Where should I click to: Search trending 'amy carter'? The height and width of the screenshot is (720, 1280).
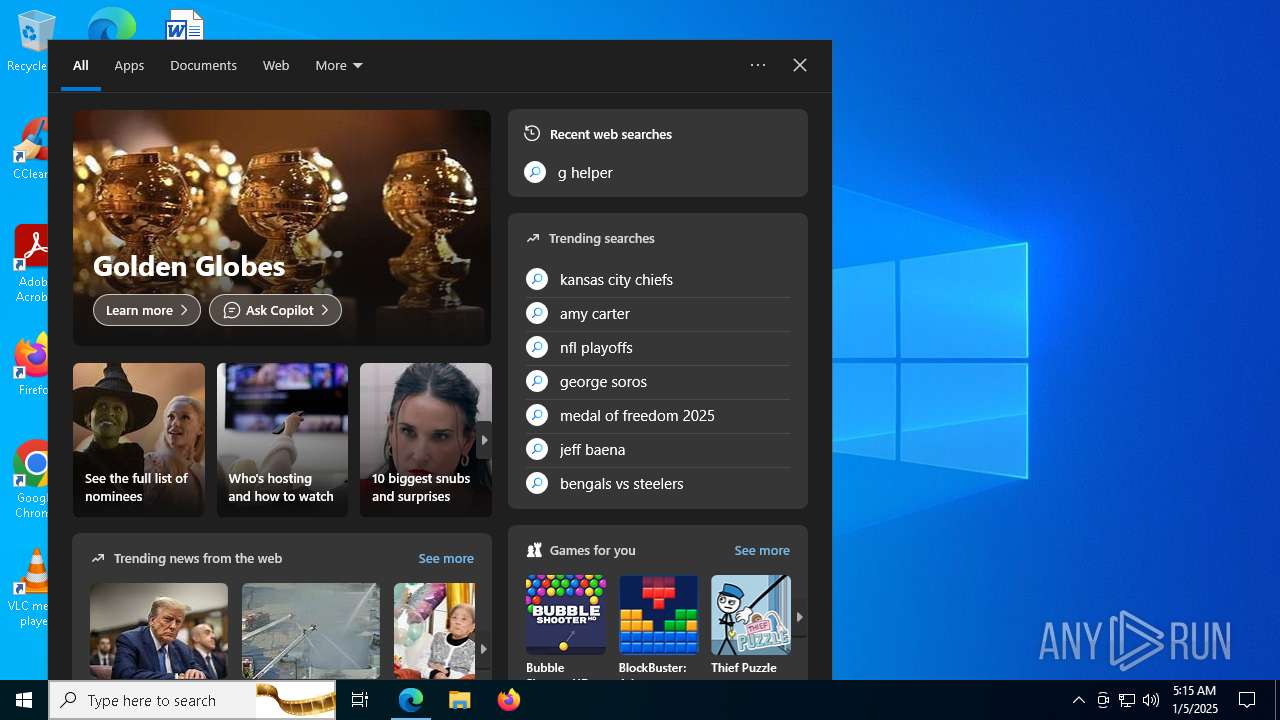[x=658, y=314]
